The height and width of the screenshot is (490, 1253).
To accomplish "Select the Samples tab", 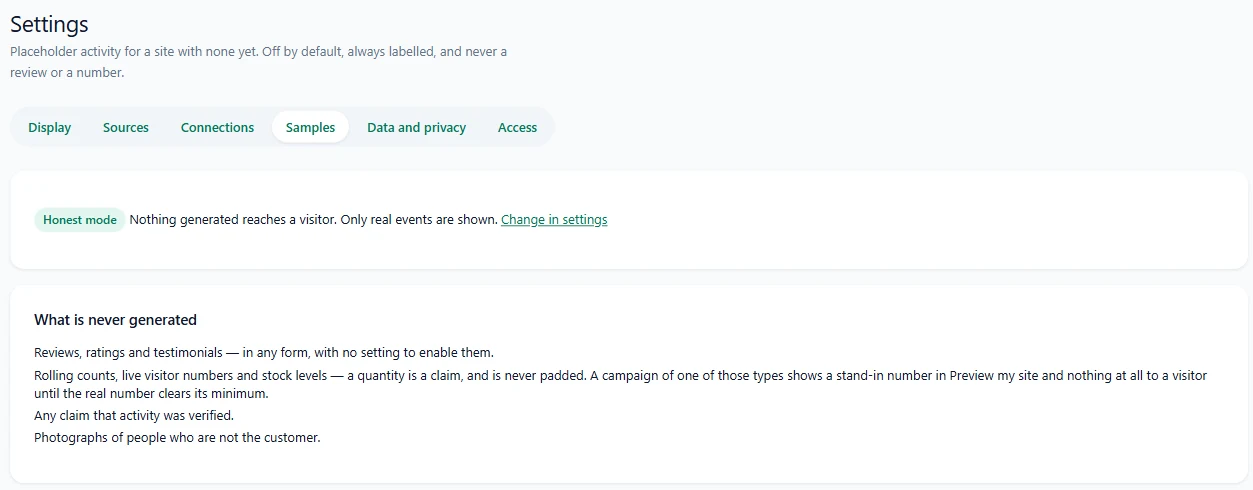I will [310, 127].
